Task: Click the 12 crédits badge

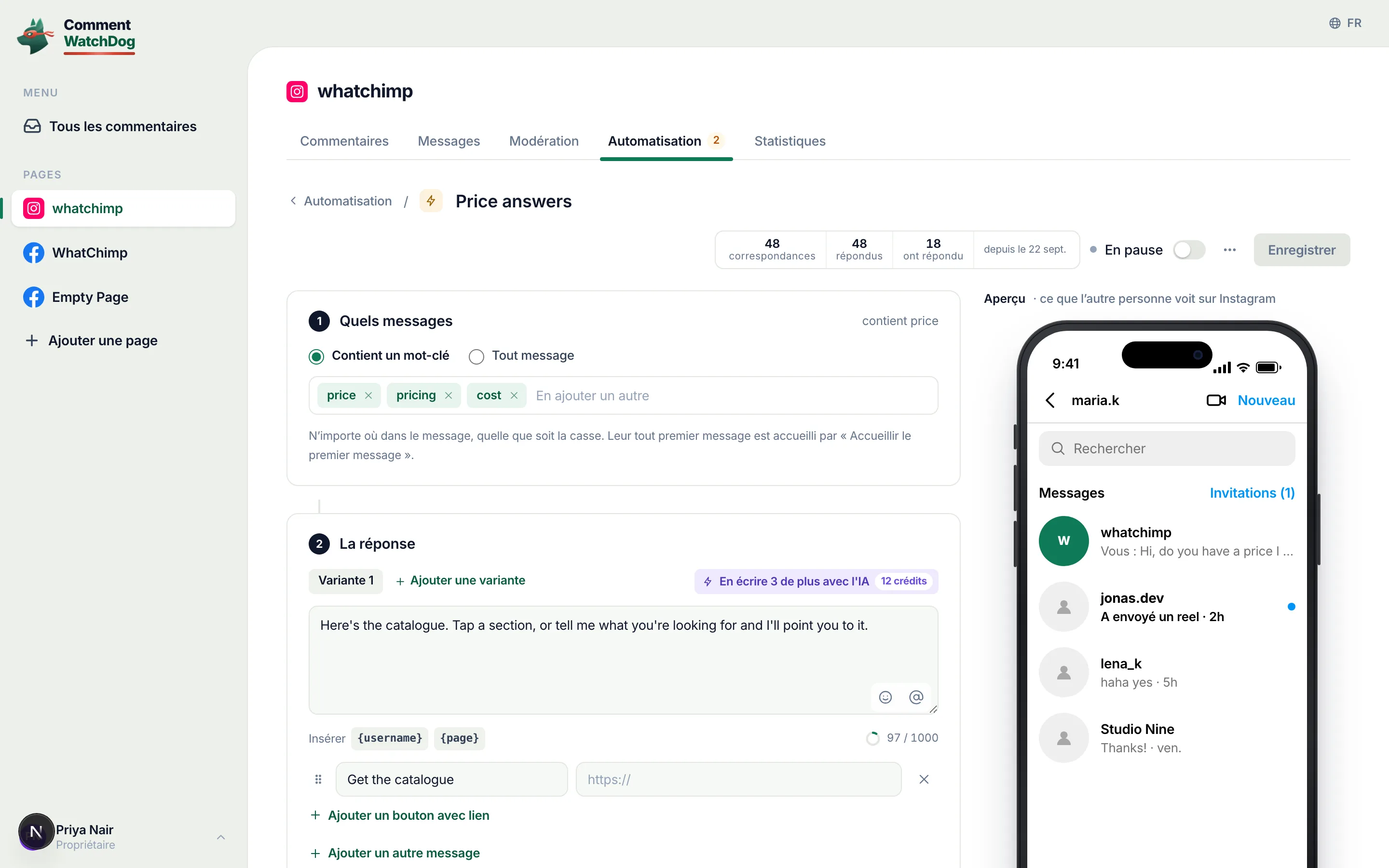Action: coord(903,582)
